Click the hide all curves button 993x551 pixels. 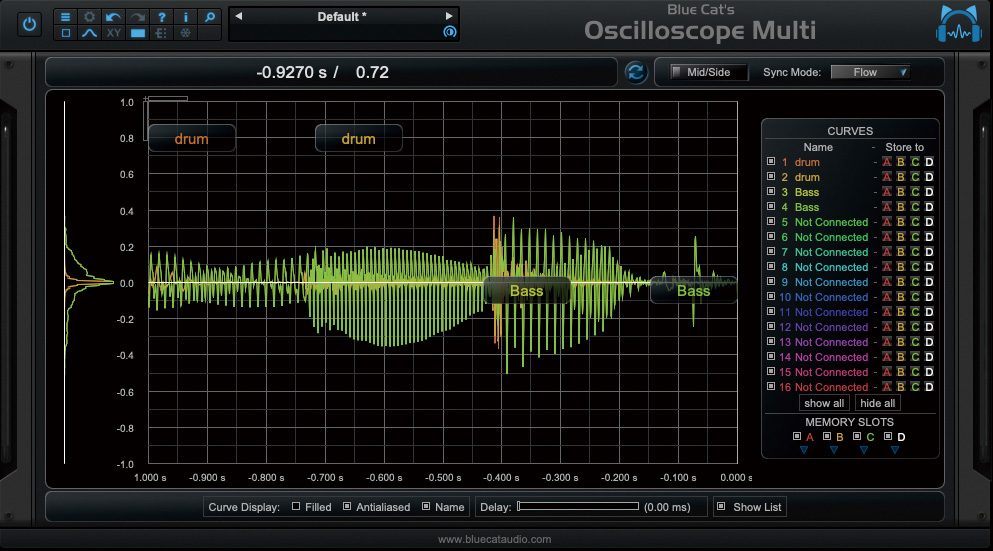[x=878, y=403]
